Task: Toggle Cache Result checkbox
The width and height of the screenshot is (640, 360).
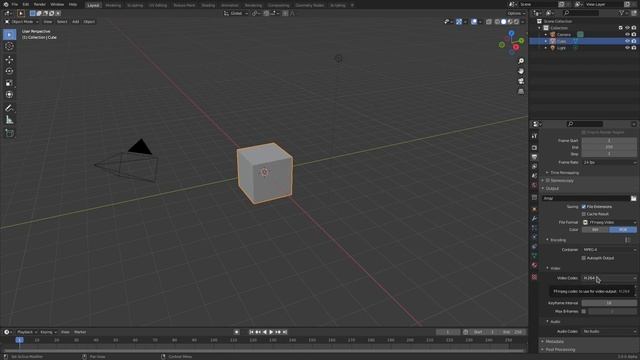Action: pyautogui.click(x=584, y=214)
